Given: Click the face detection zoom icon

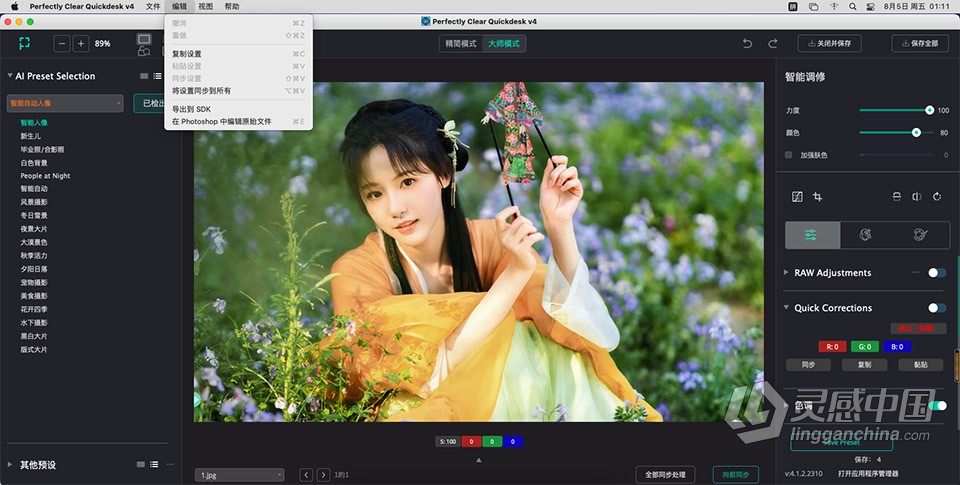Looking at the screenshot, I should [144, 51].
